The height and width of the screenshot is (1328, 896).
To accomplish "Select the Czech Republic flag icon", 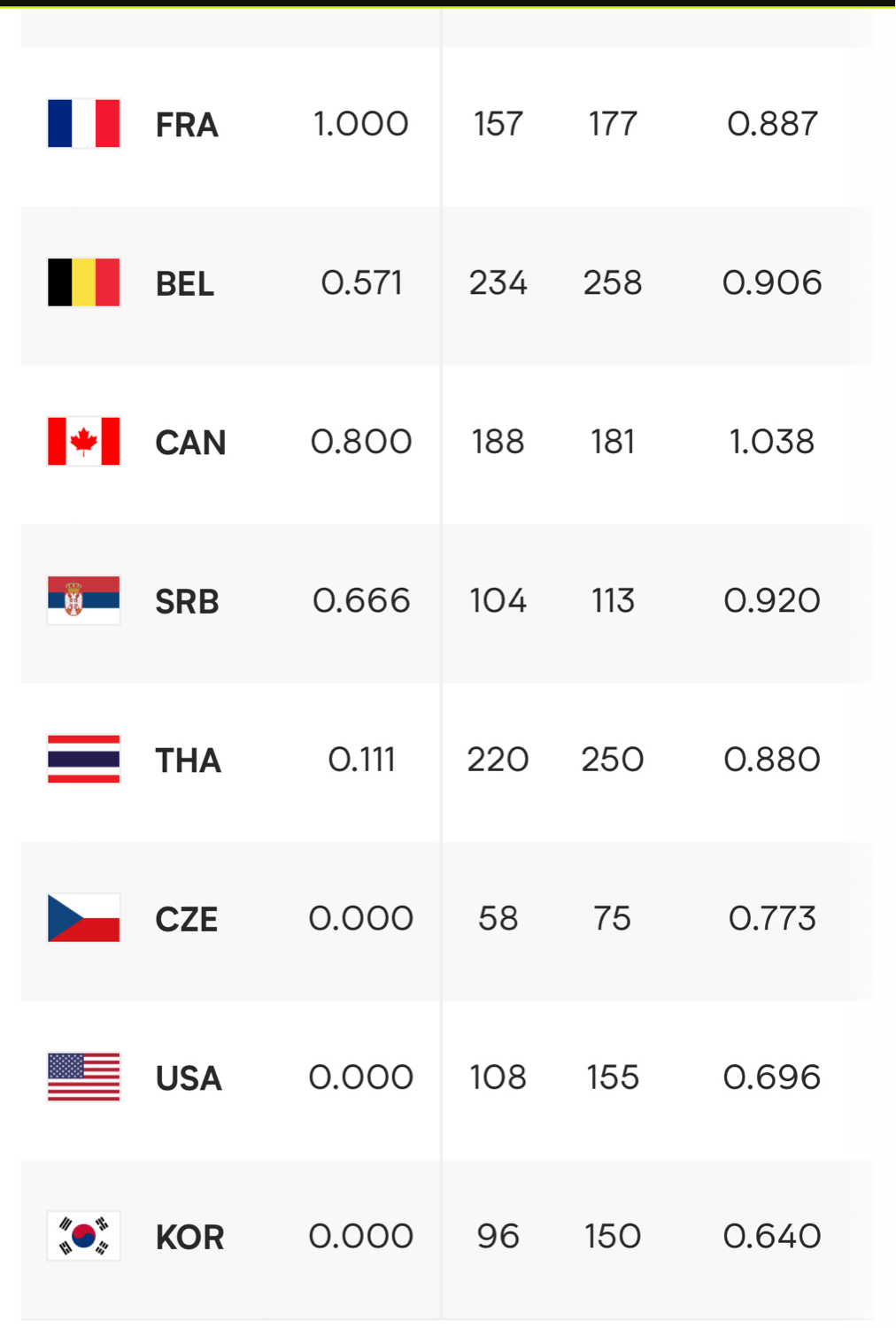I will tap(83, 918).
